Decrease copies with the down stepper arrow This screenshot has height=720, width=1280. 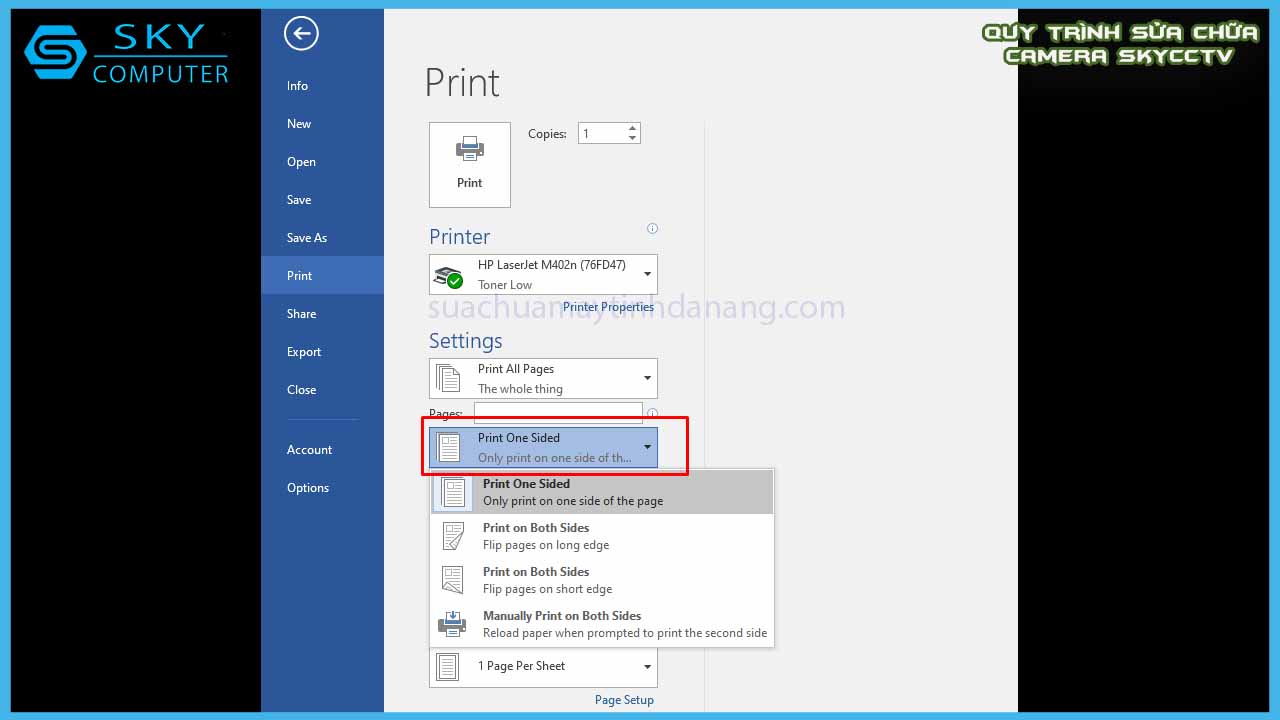click(x=632, y=139)
